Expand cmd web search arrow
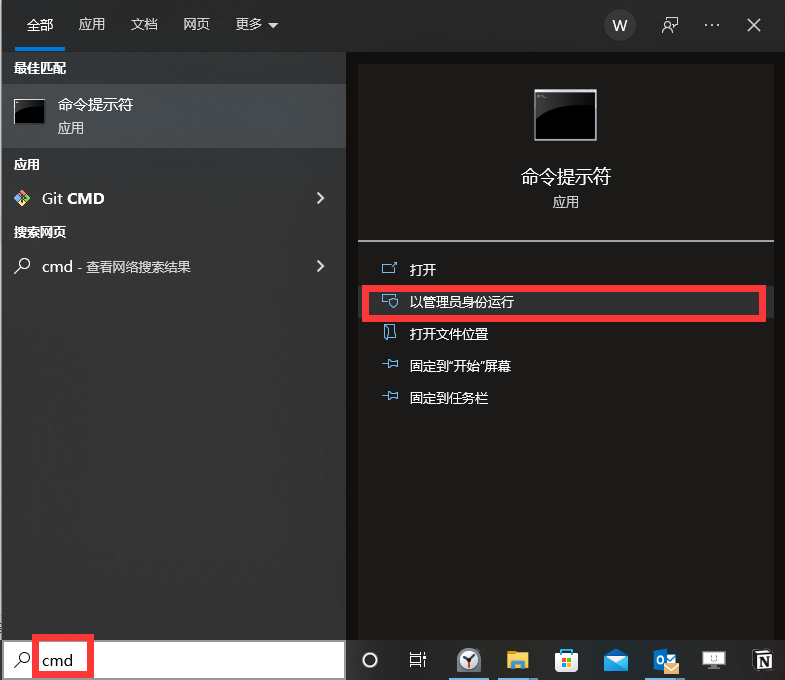The image size is (785, 680). (320, 266)
